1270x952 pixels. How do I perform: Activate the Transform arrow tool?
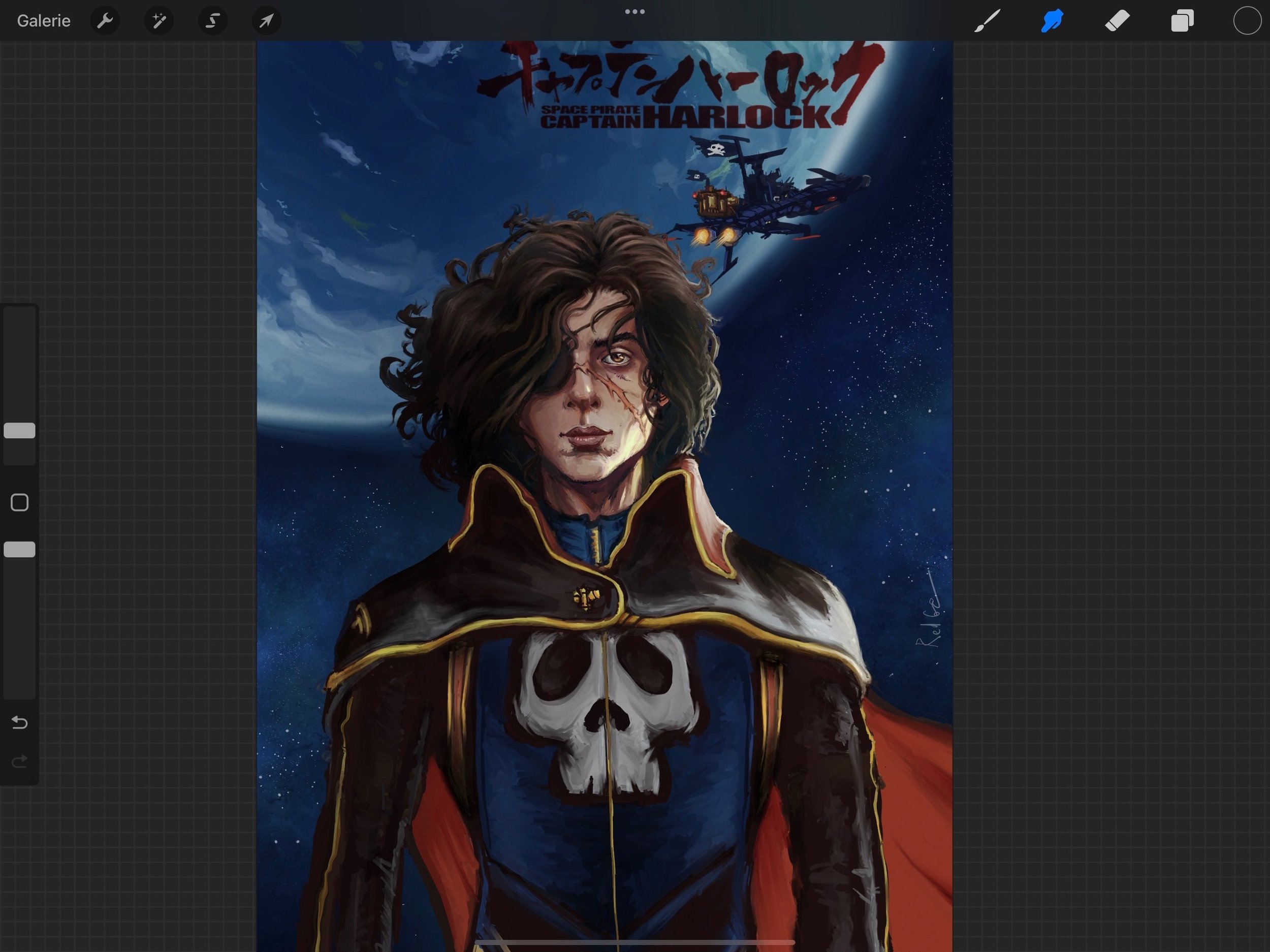pos(266,21)
